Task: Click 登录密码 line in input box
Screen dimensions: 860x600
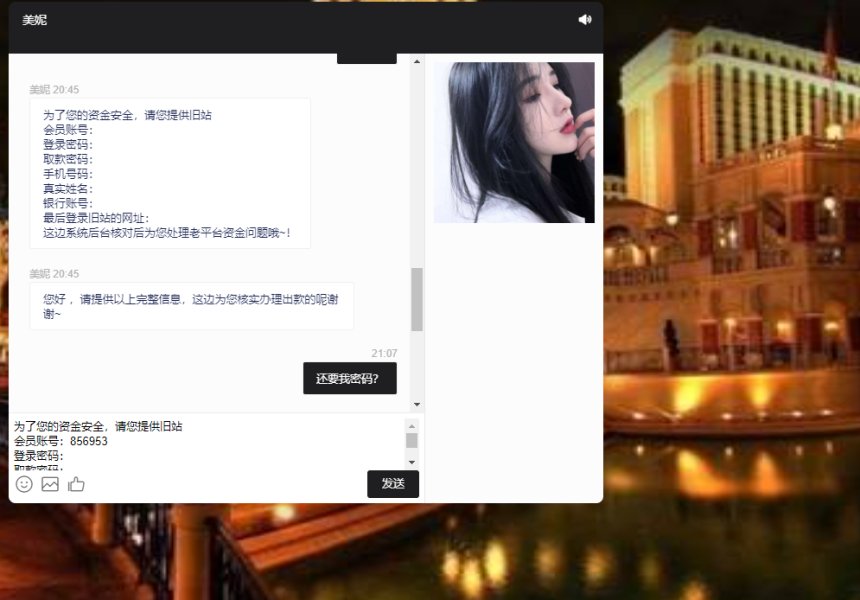Action: (39, 456)
